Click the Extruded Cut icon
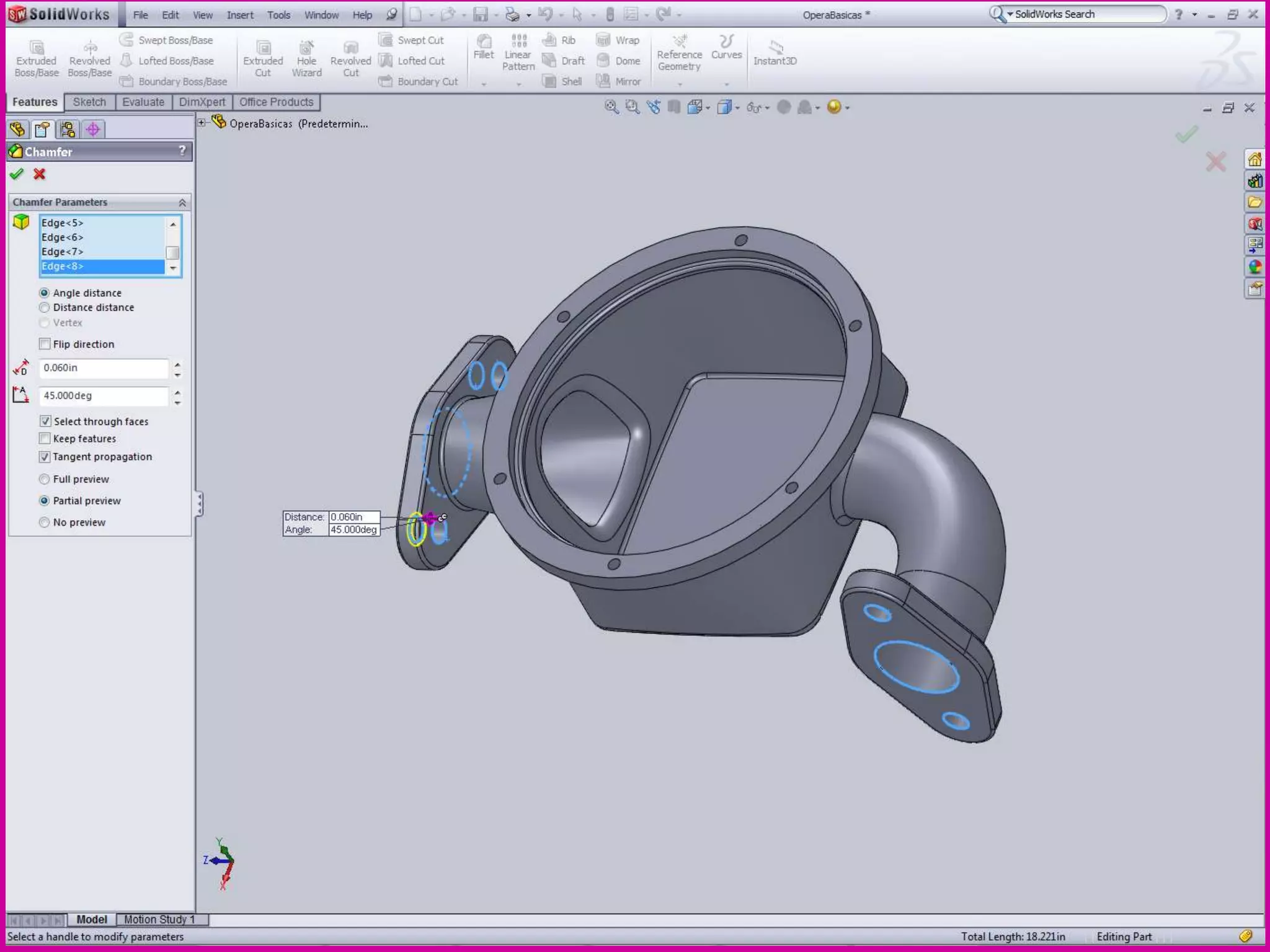Image resolution: width=1270 pixels, height=952 pixels. 263,48
